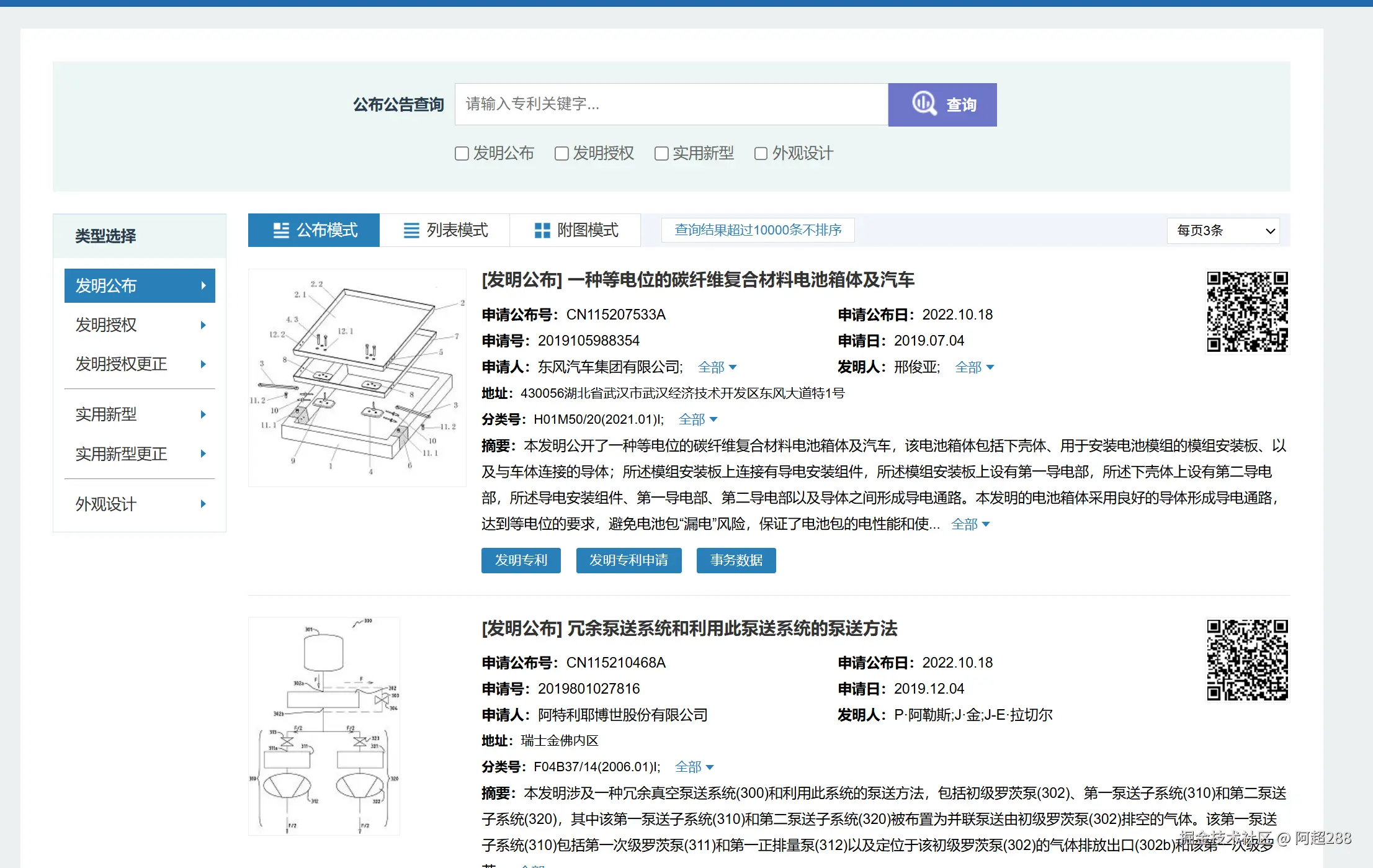
Task: Click the 类型选择 sidebar heading
Action: click(105, 236)
